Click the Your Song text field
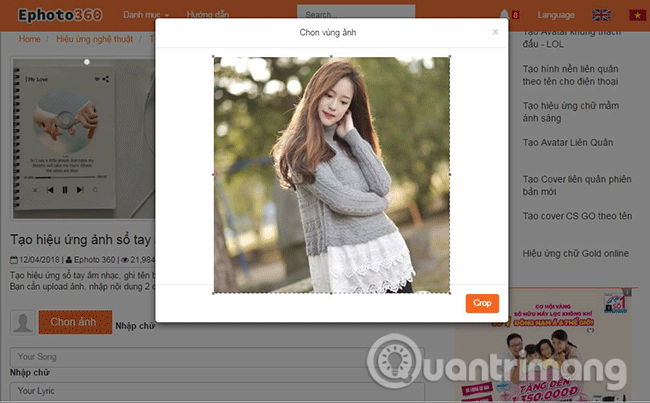Image resolution: width=650 pixels, height=403 pixels. [x=80, y=356]
